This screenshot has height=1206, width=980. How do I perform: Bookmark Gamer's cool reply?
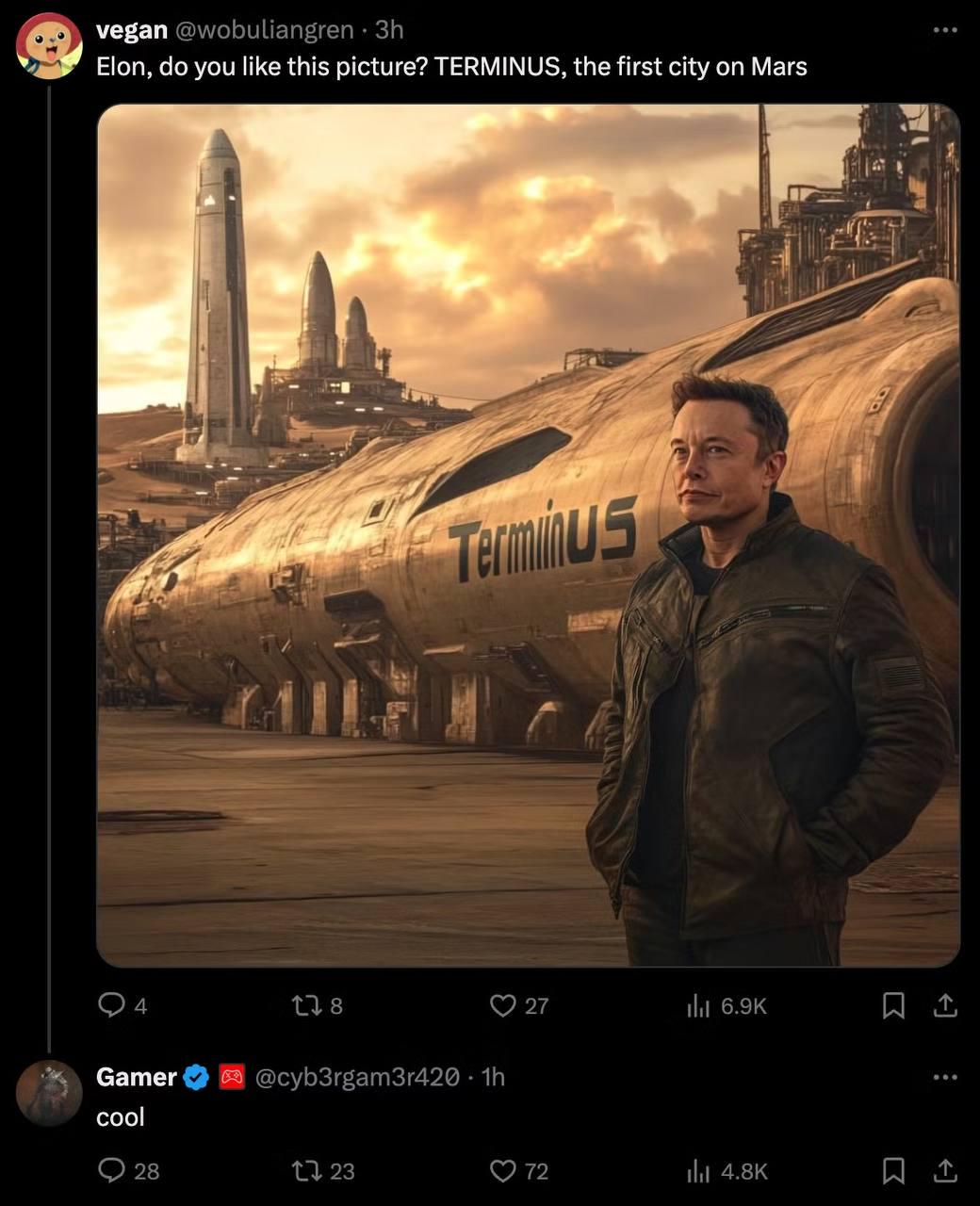893,1170
